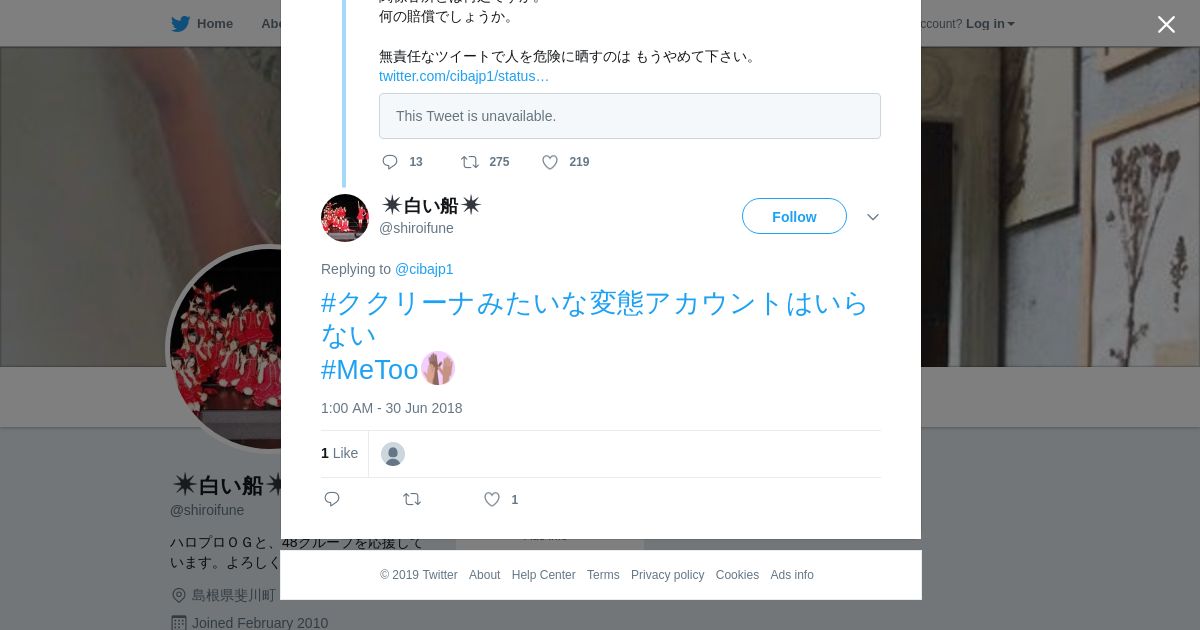The image size is (1200, 630).
Task: Retweet the parent tweet with 275 retweets
Action: tap(470, 162)
